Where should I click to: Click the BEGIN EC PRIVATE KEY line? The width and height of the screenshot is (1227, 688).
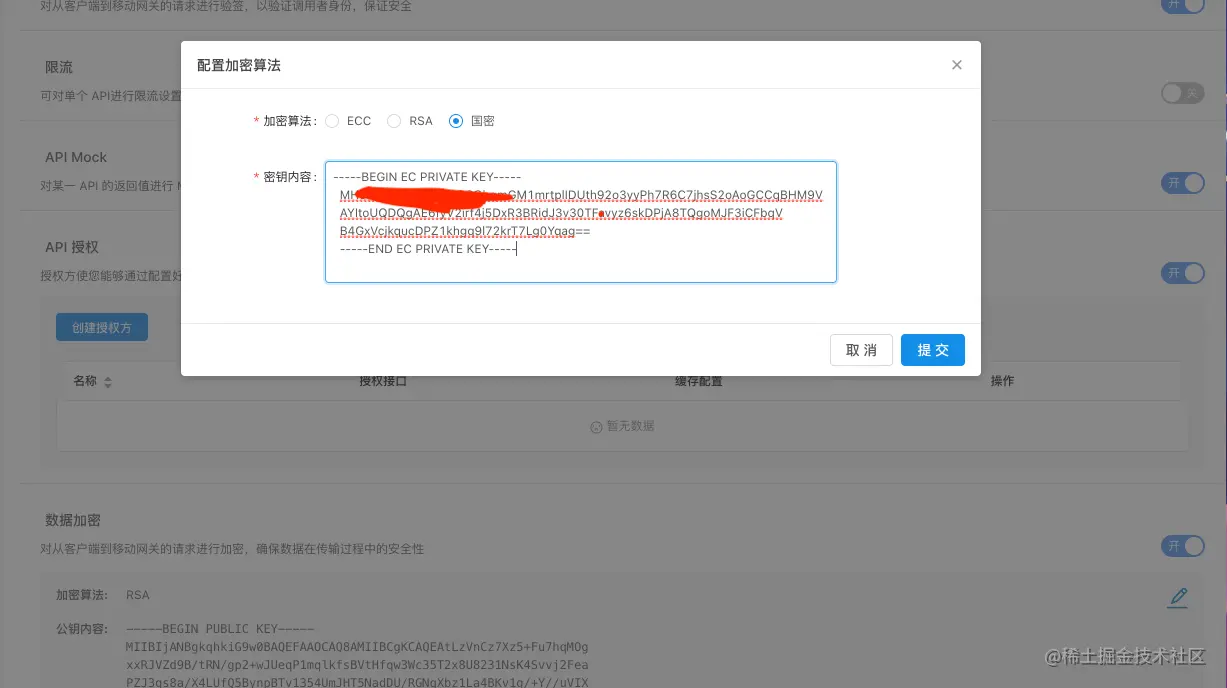coord(428,177)
